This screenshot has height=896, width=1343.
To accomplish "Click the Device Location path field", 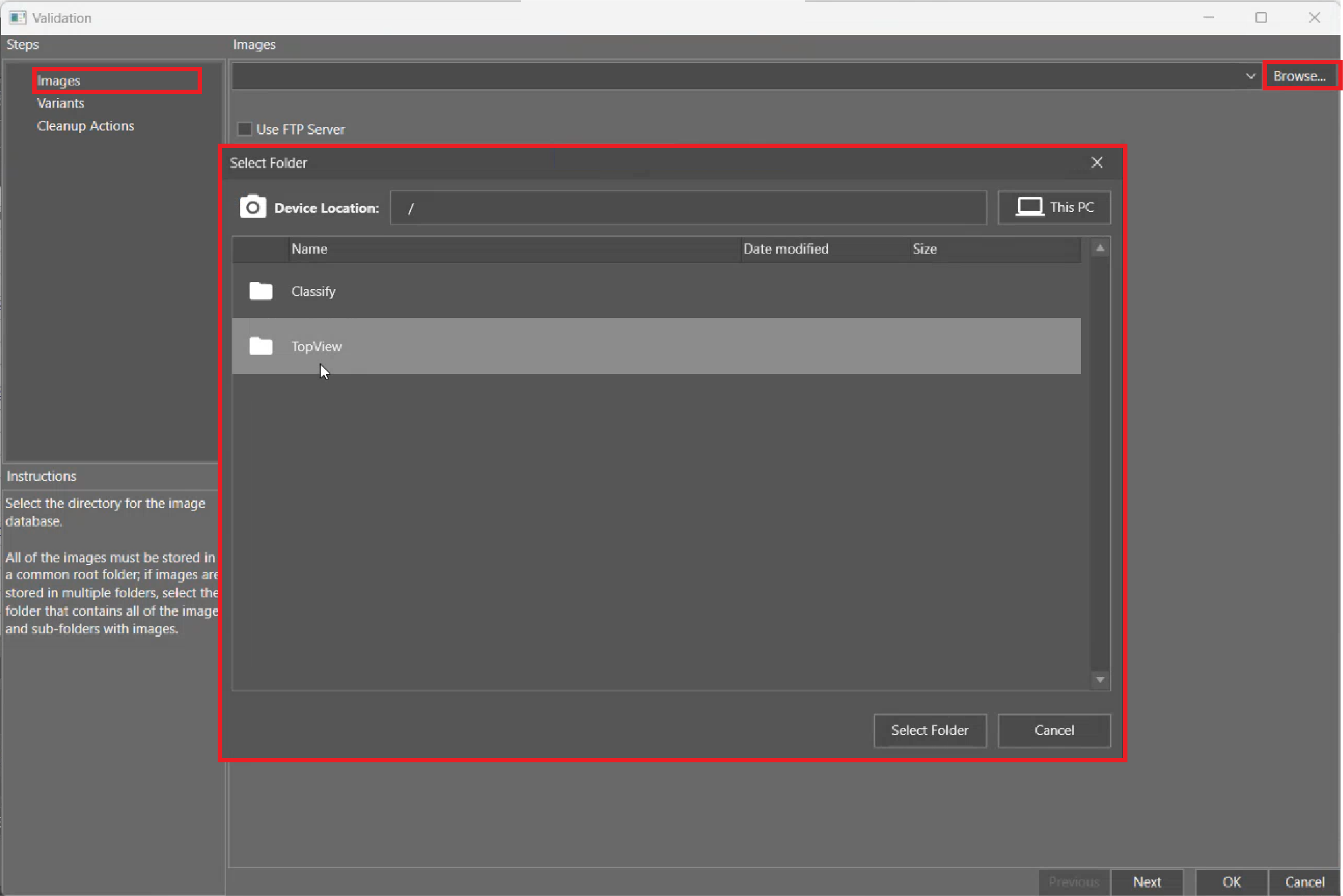I will pos(688,208).
